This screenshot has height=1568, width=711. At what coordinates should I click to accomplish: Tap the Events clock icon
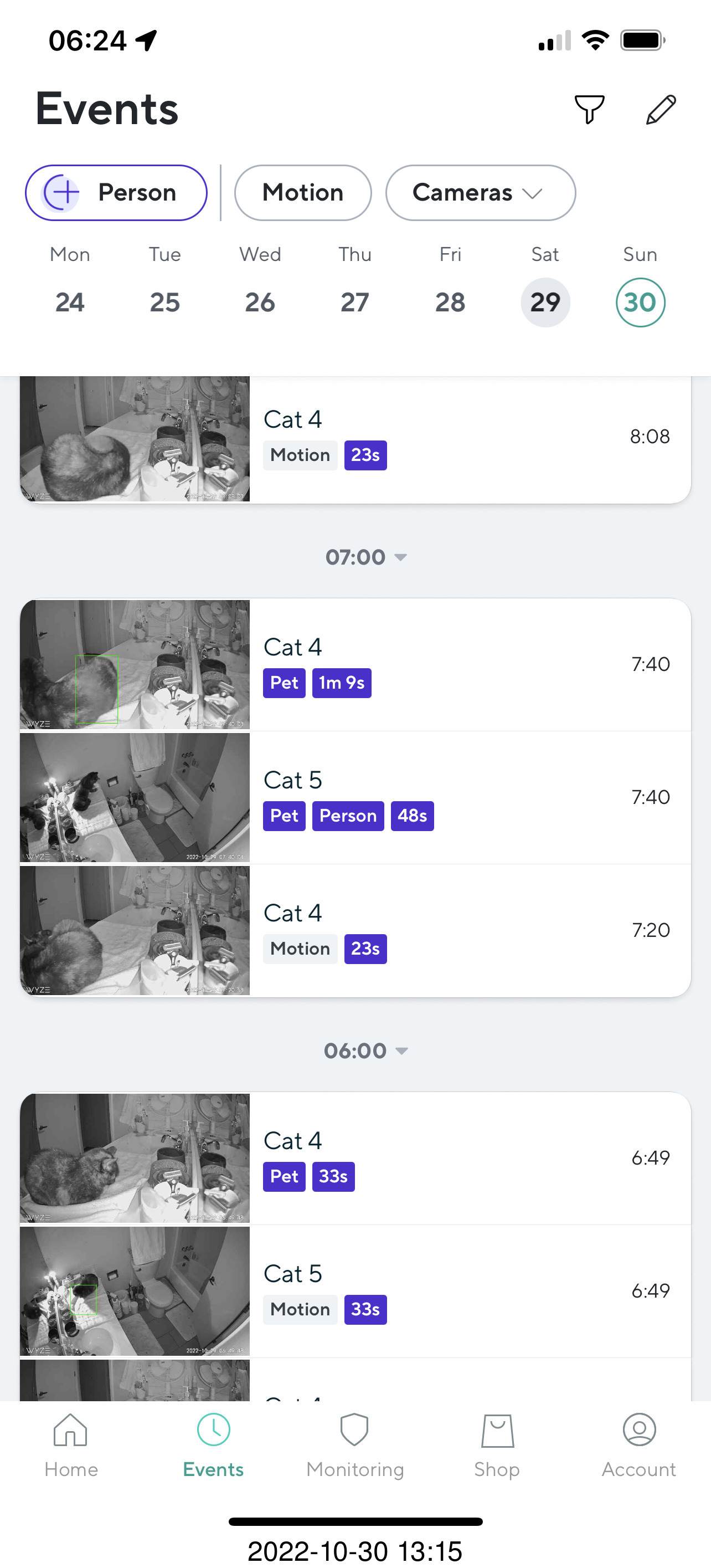pyautogui.click(x=214, y=1431)
